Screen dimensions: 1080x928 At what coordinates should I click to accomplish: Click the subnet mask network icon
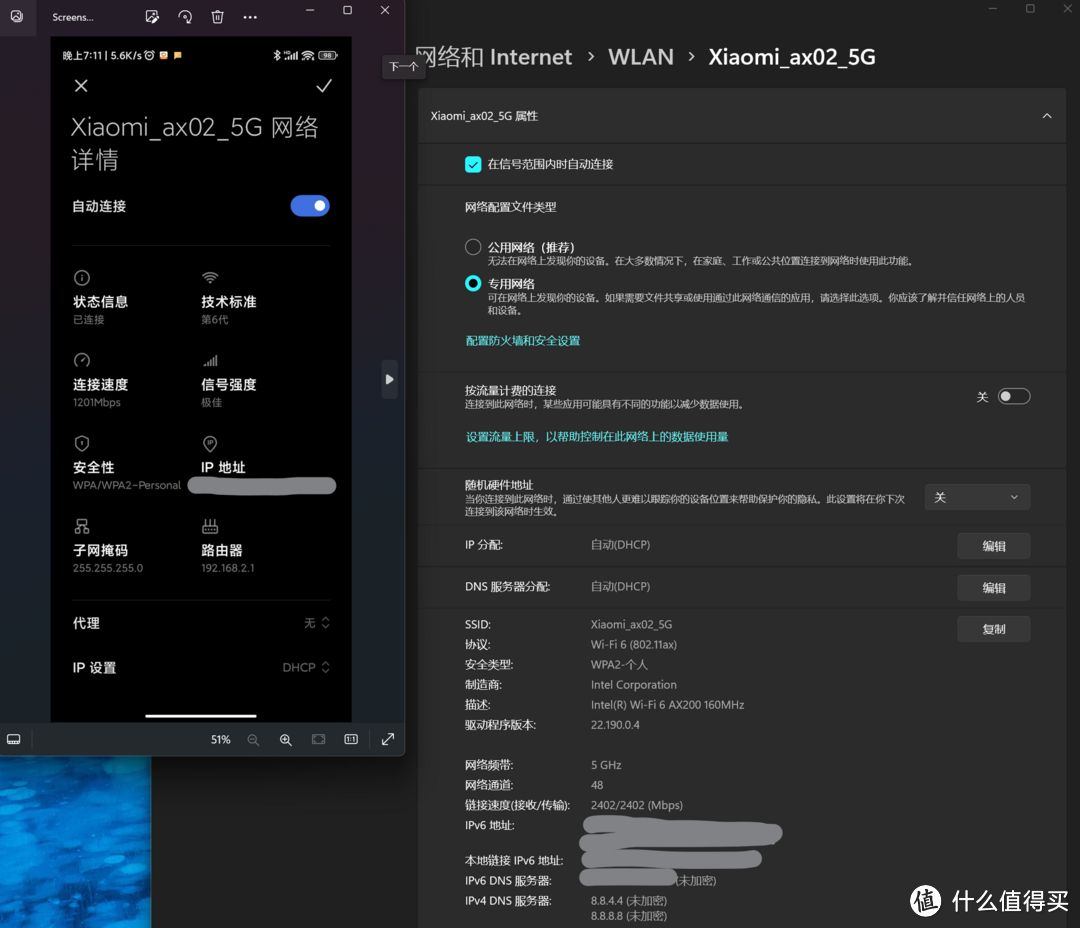click(x=82, y=526)
